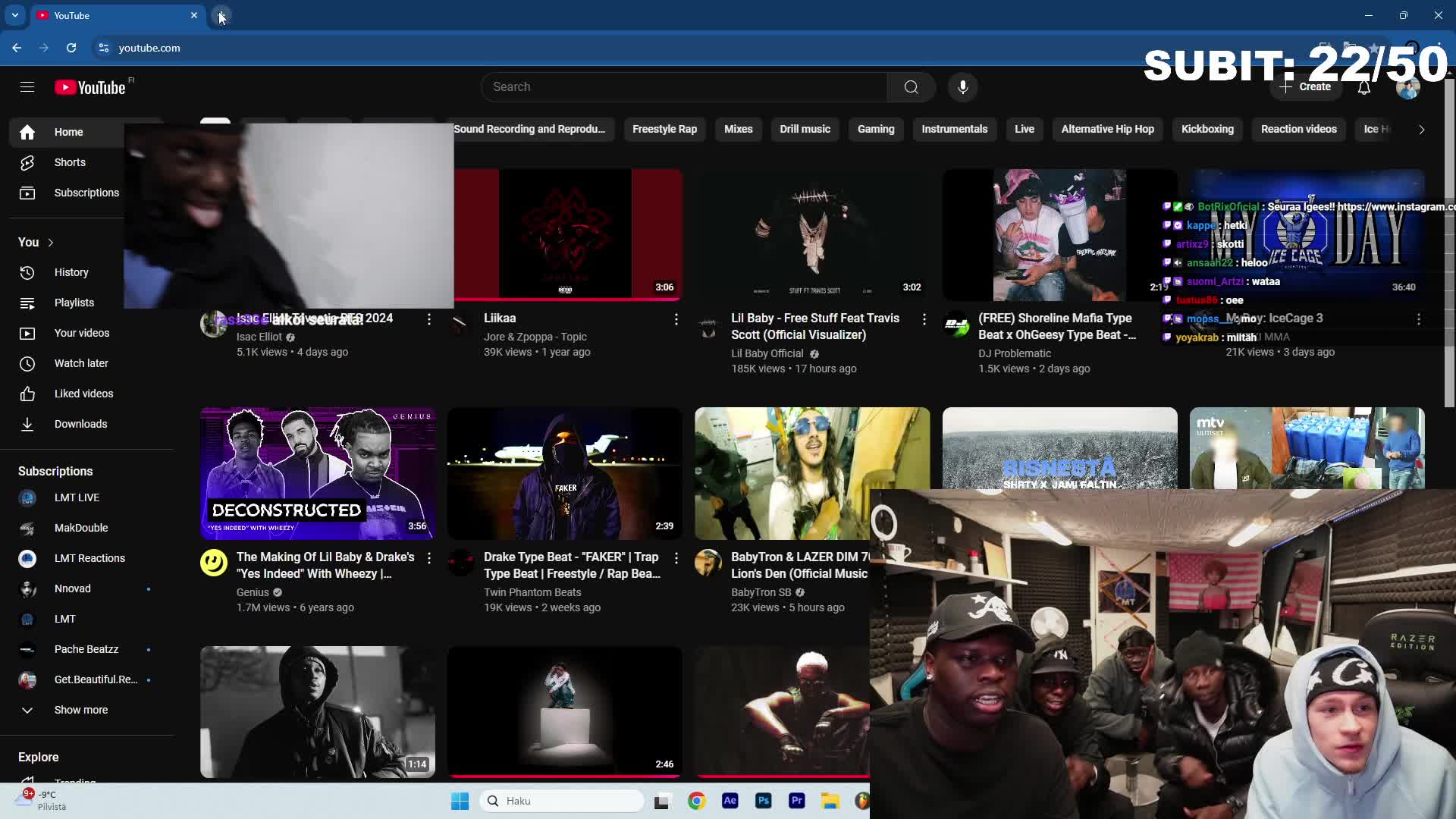1456x819 pixels.
Task: Open Genius channel avatar
Action: pos(214,563)
